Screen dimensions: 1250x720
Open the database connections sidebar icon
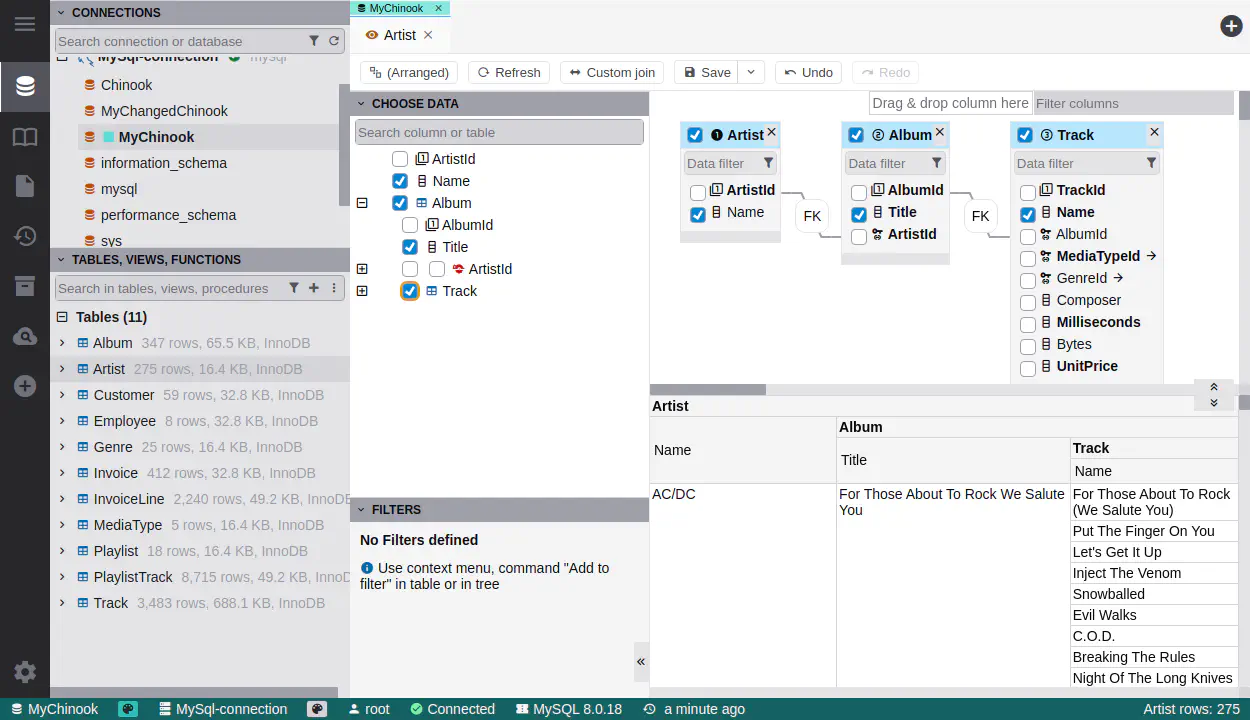pyautogui.click(x=25, y=86)
